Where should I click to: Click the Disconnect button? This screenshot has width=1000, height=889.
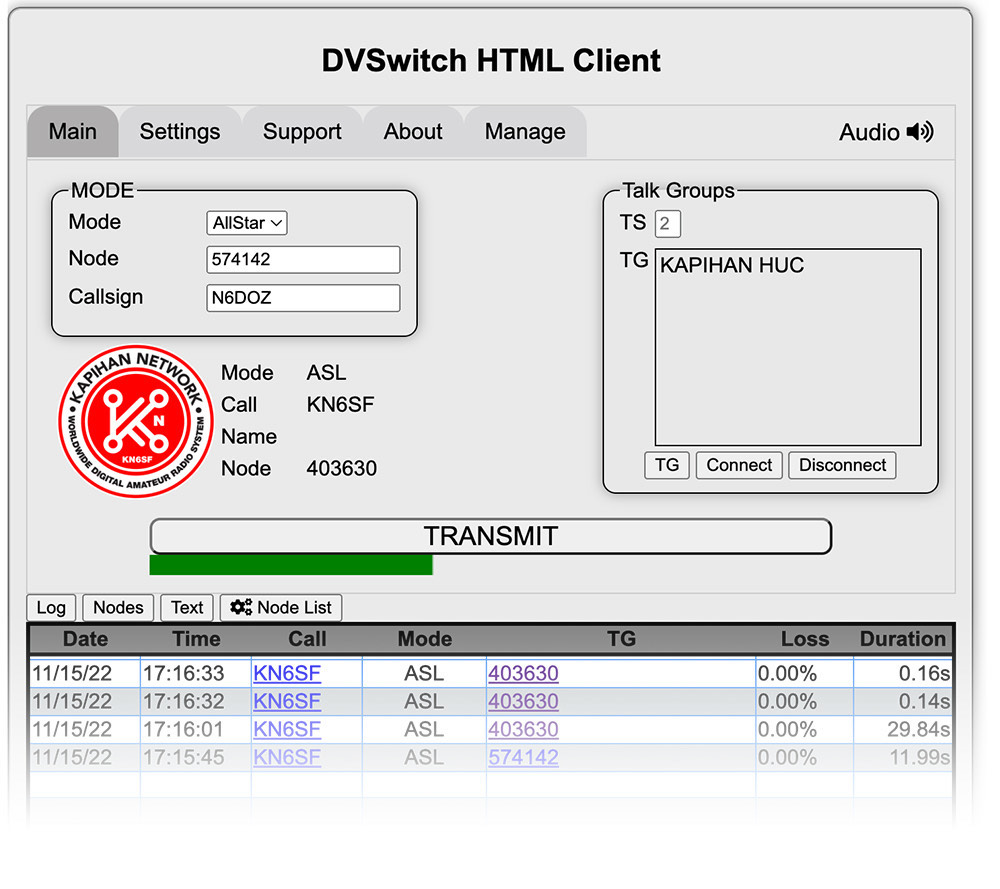coord(842,465)
